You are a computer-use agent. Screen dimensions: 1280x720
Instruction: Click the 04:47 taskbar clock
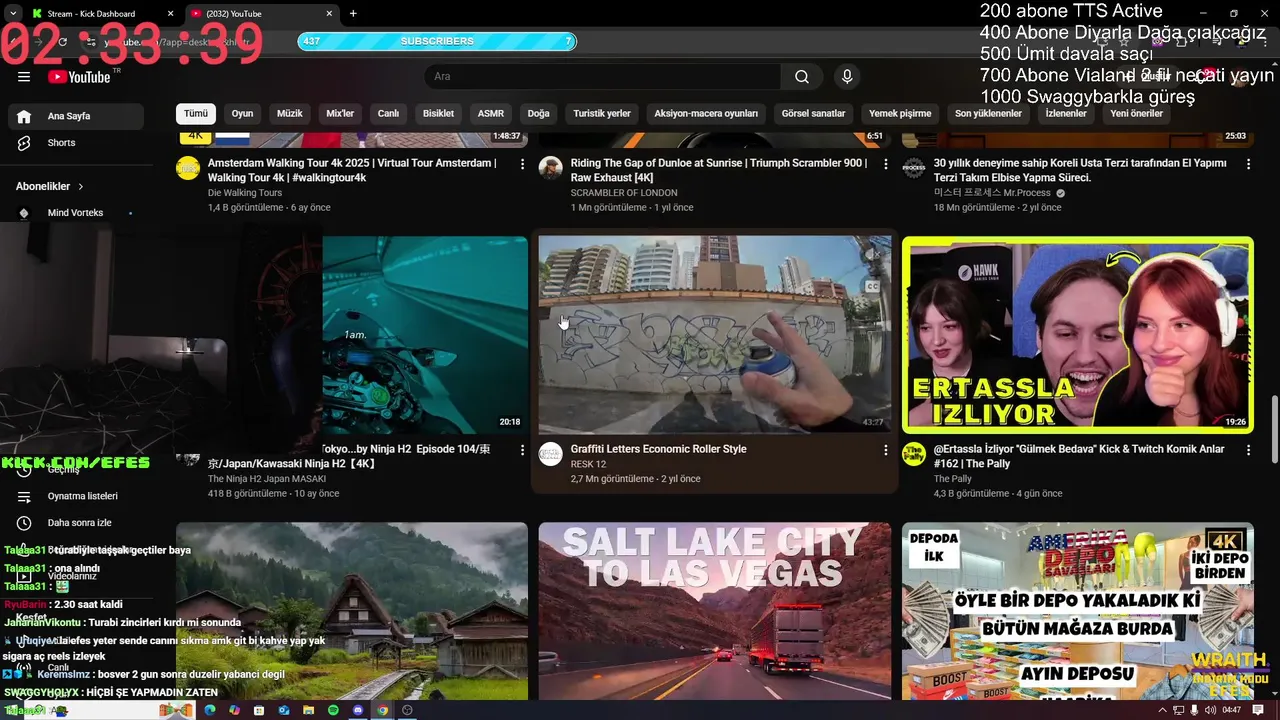(1232, 710)
